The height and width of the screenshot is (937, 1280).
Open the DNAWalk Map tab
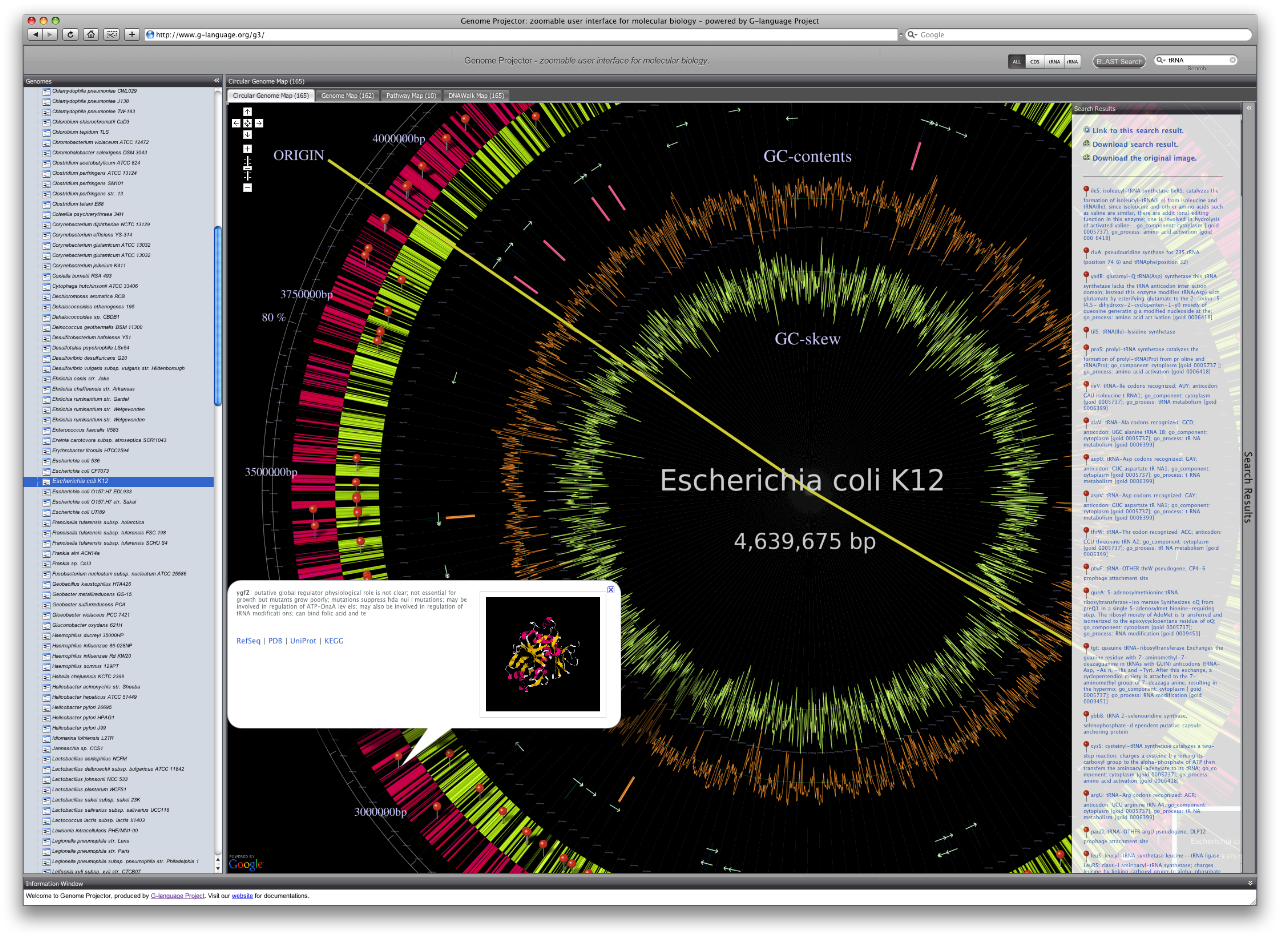coord(476,96)
